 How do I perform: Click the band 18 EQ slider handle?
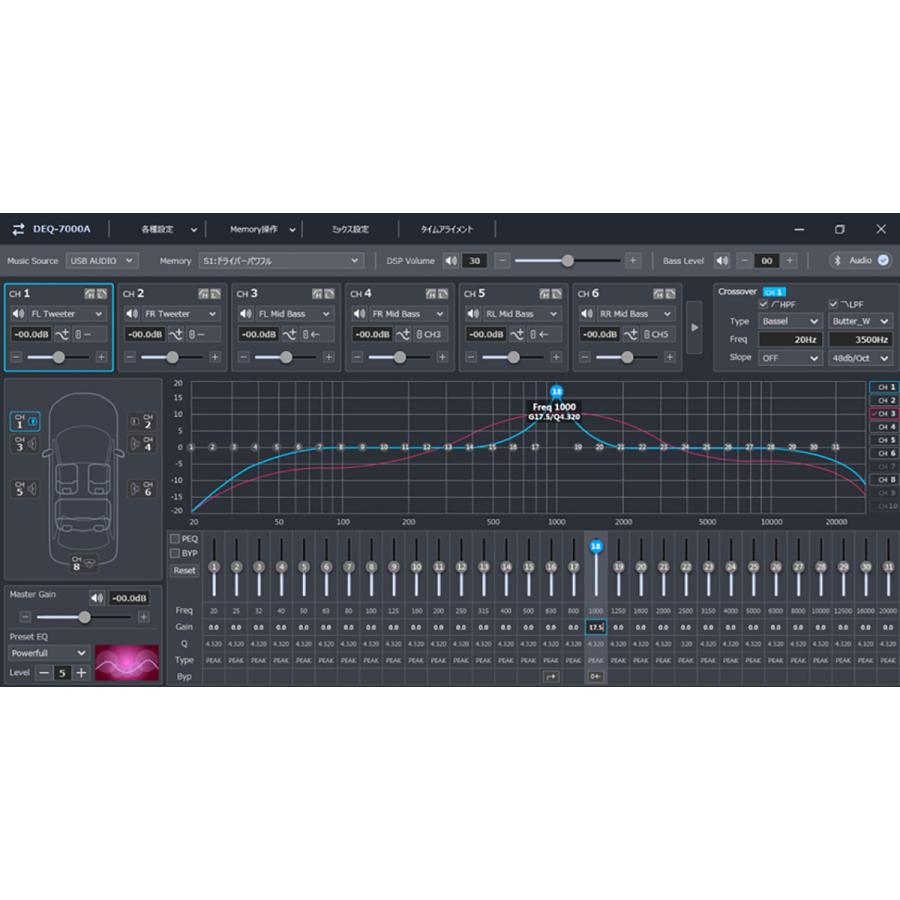596,547
